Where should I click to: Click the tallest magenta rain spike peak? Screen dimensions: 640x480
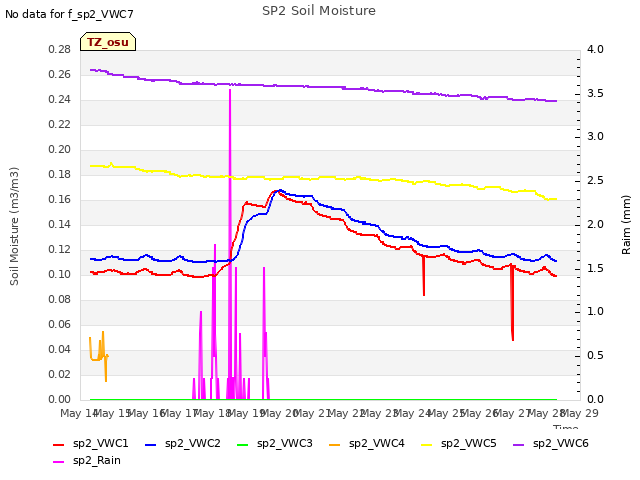pos(230,90)
